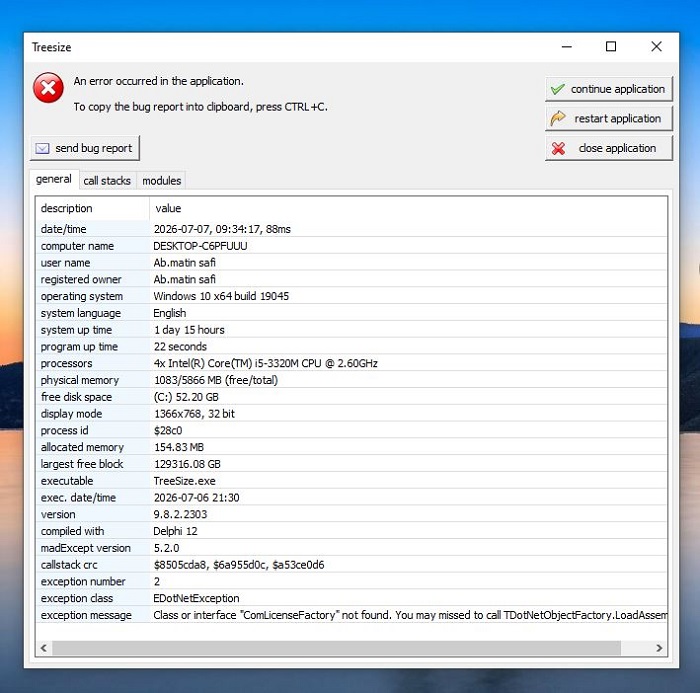Select value 2026-07-07, 09:34:17, 88ms
The width and height of the screenshot is (700, 693).
[222, 229]
